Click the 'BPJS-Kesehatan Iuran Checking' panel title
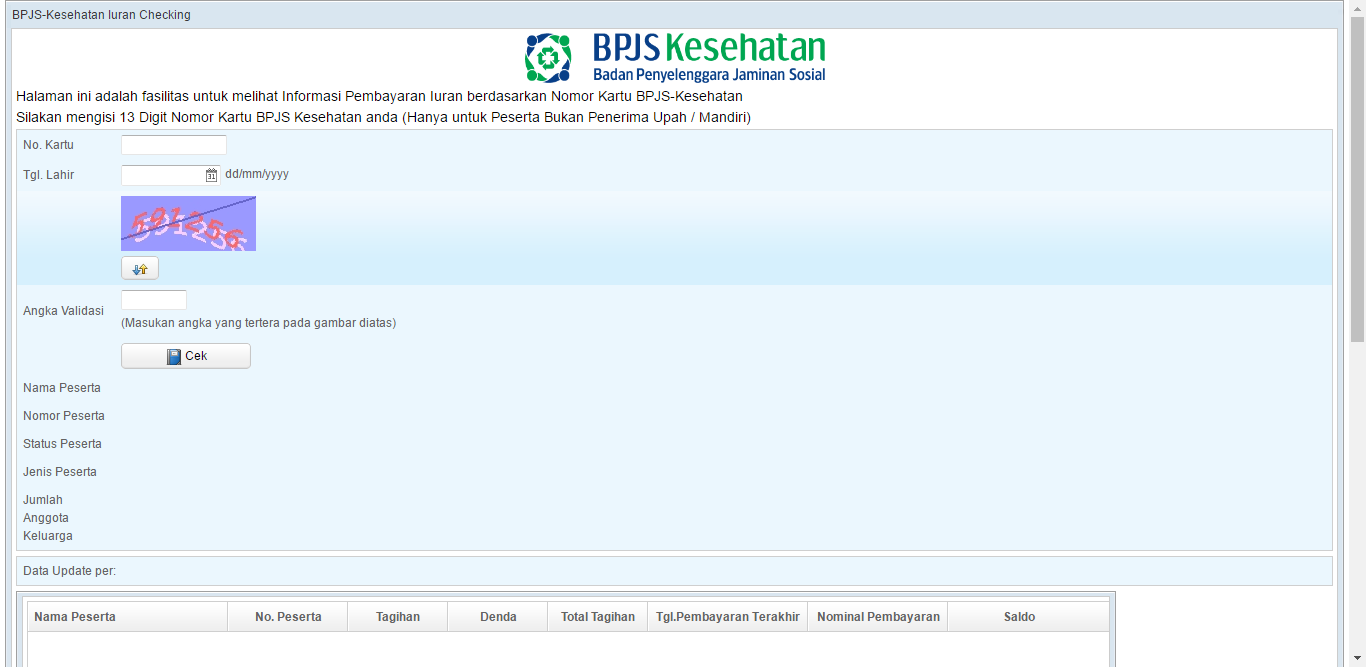Viewport: 1366px width, 667px height. (x=101, y=15)
